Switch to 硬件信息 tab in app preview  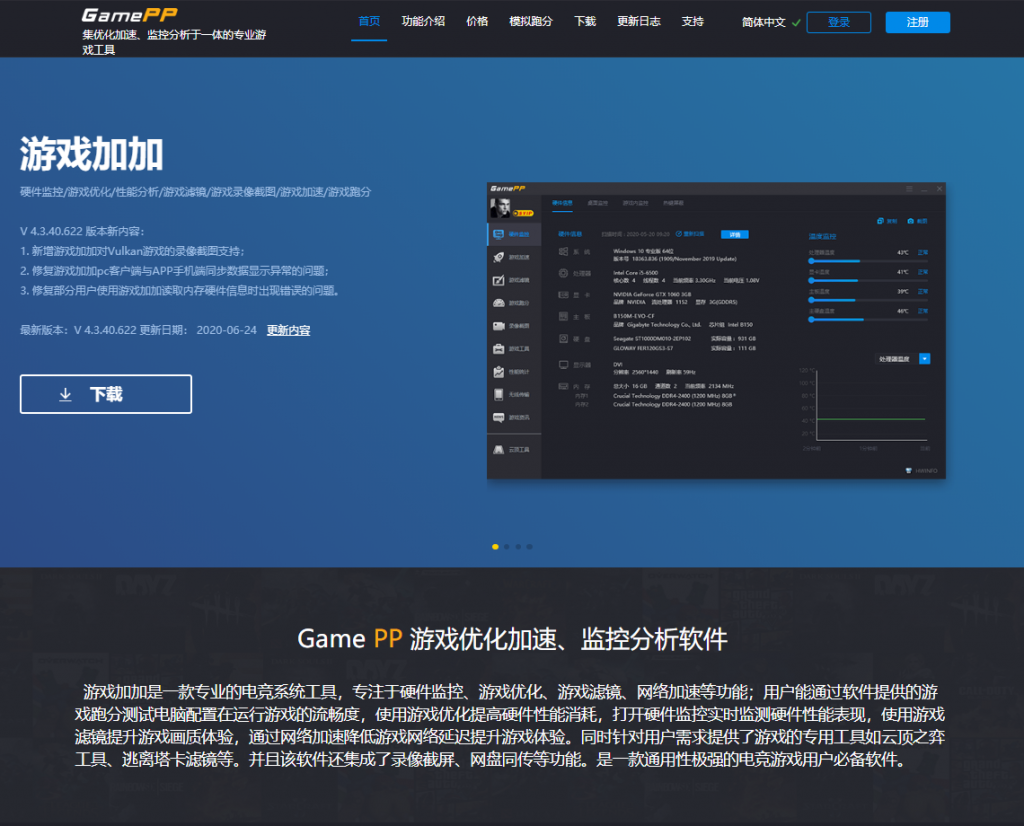pos(562,203)
